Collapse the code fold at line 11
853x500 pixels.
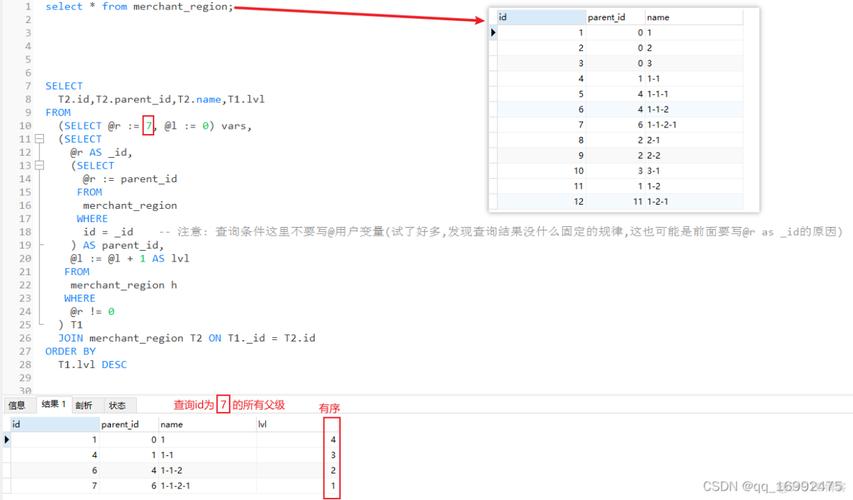[39, 139]
